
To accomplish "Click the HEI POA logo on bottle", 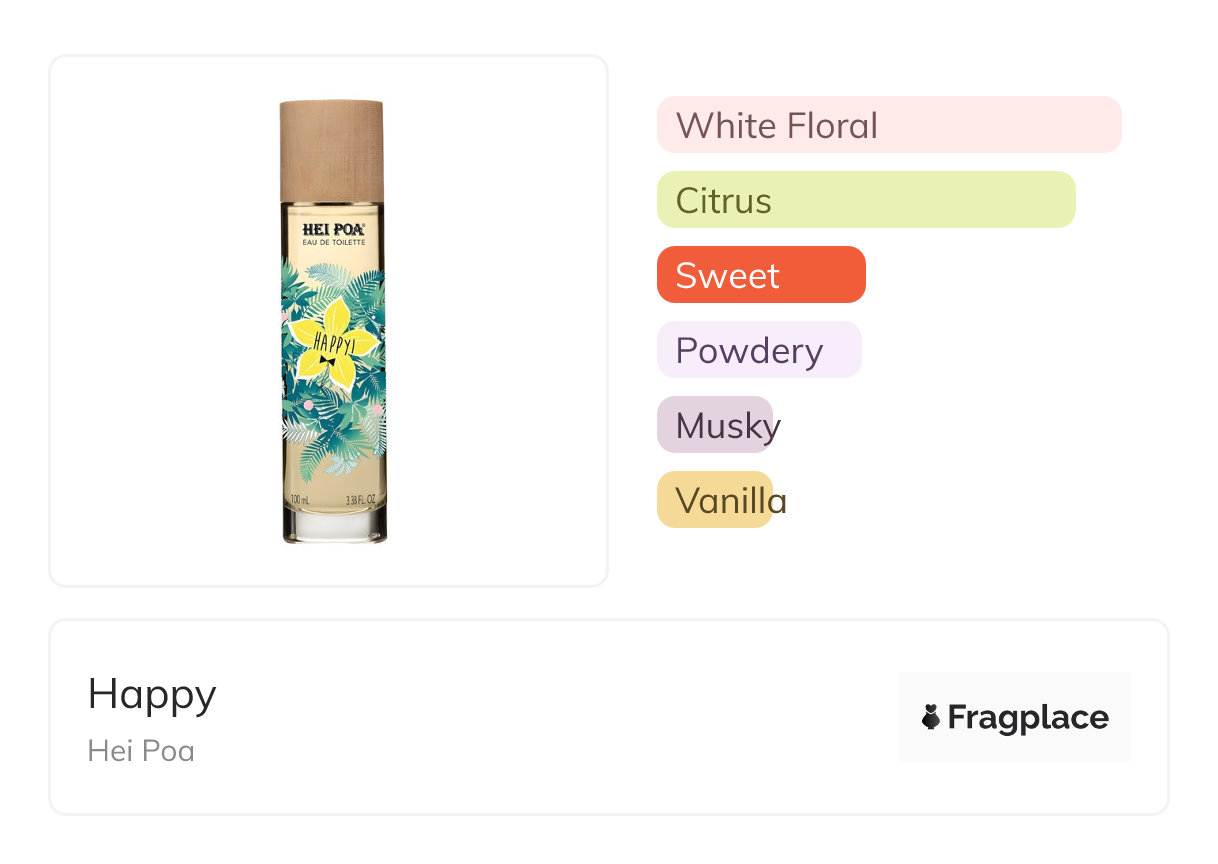I will [333, 229].
